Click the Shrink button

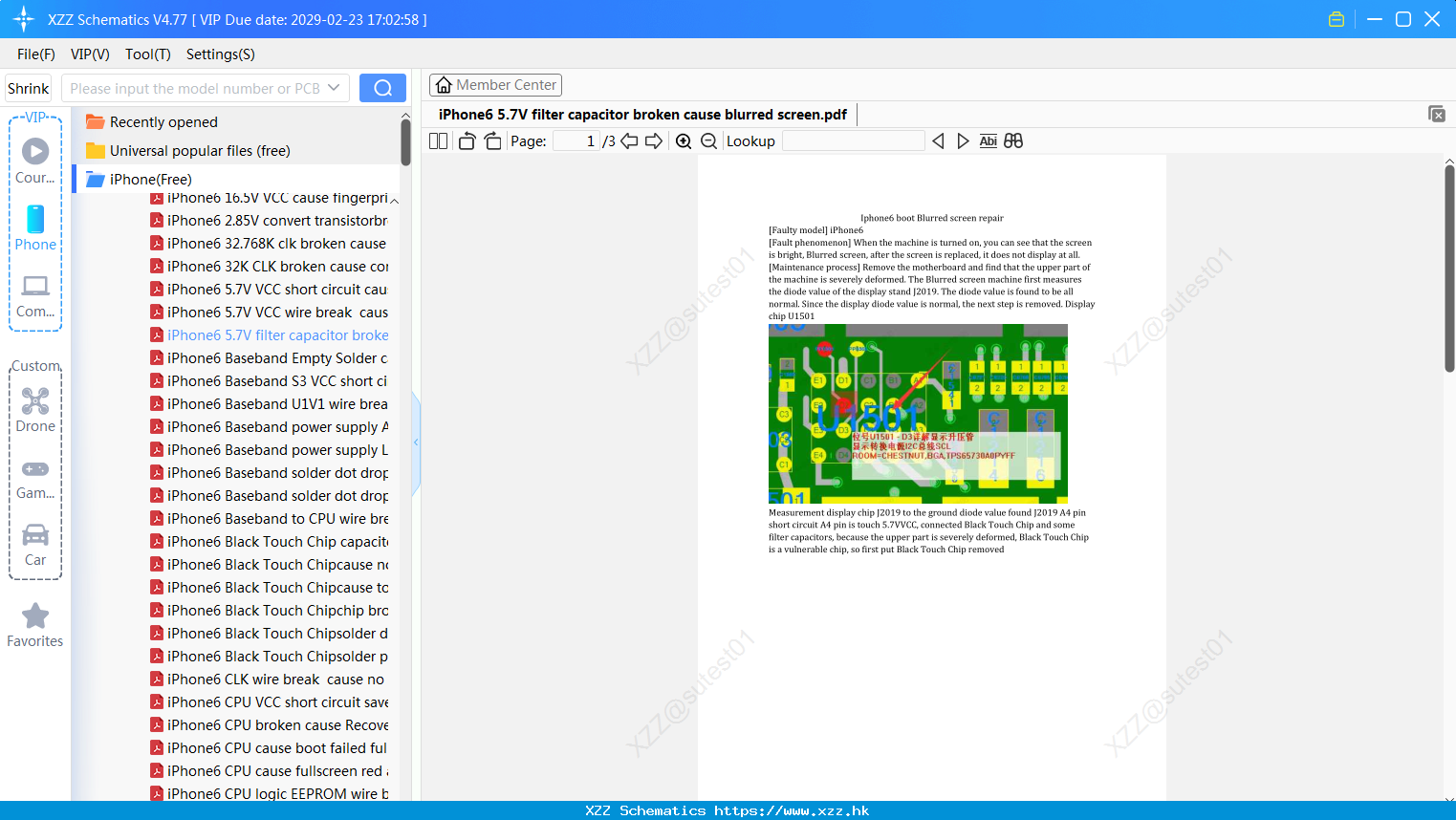29,88
